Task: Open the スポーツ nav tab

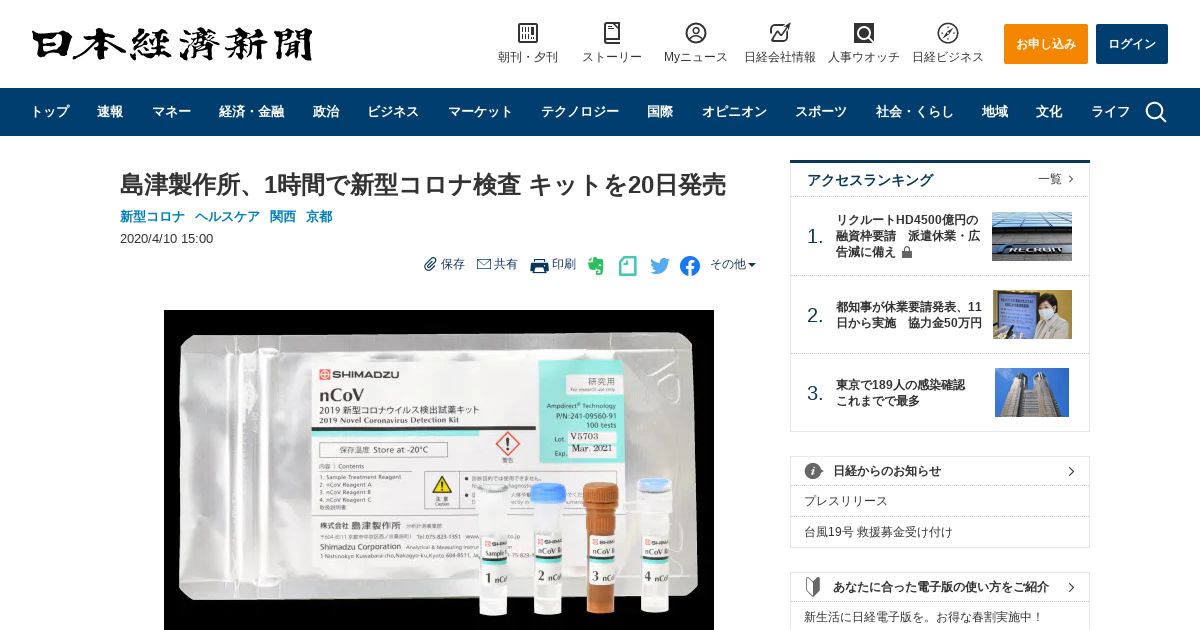Action: click(821, 112)
